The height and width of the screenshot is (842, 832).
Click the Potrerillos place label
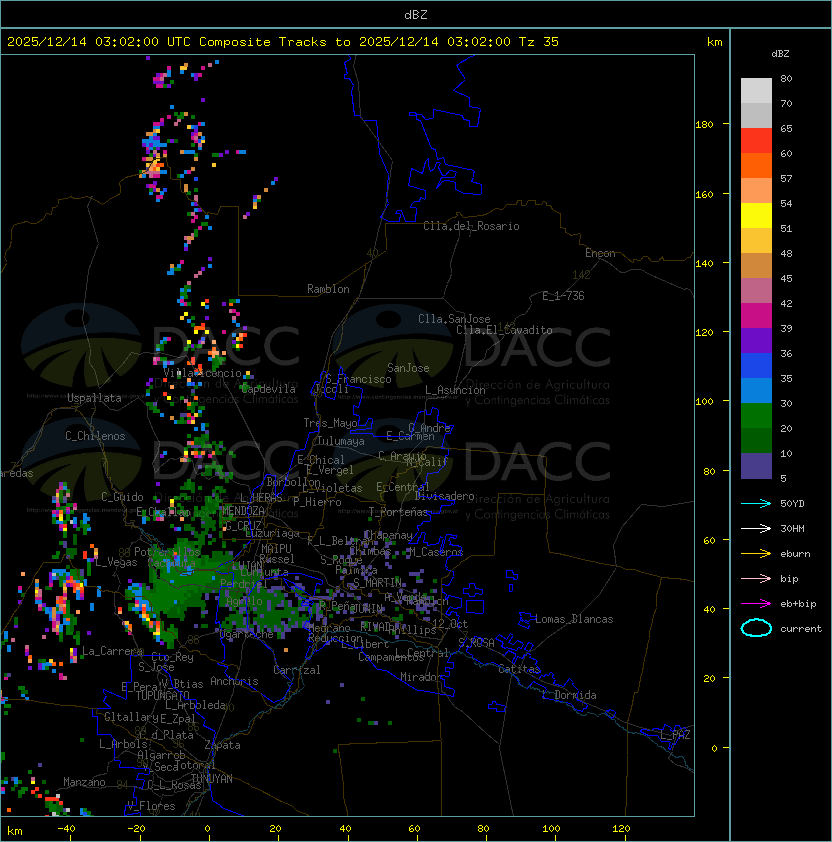pos(167,552)
